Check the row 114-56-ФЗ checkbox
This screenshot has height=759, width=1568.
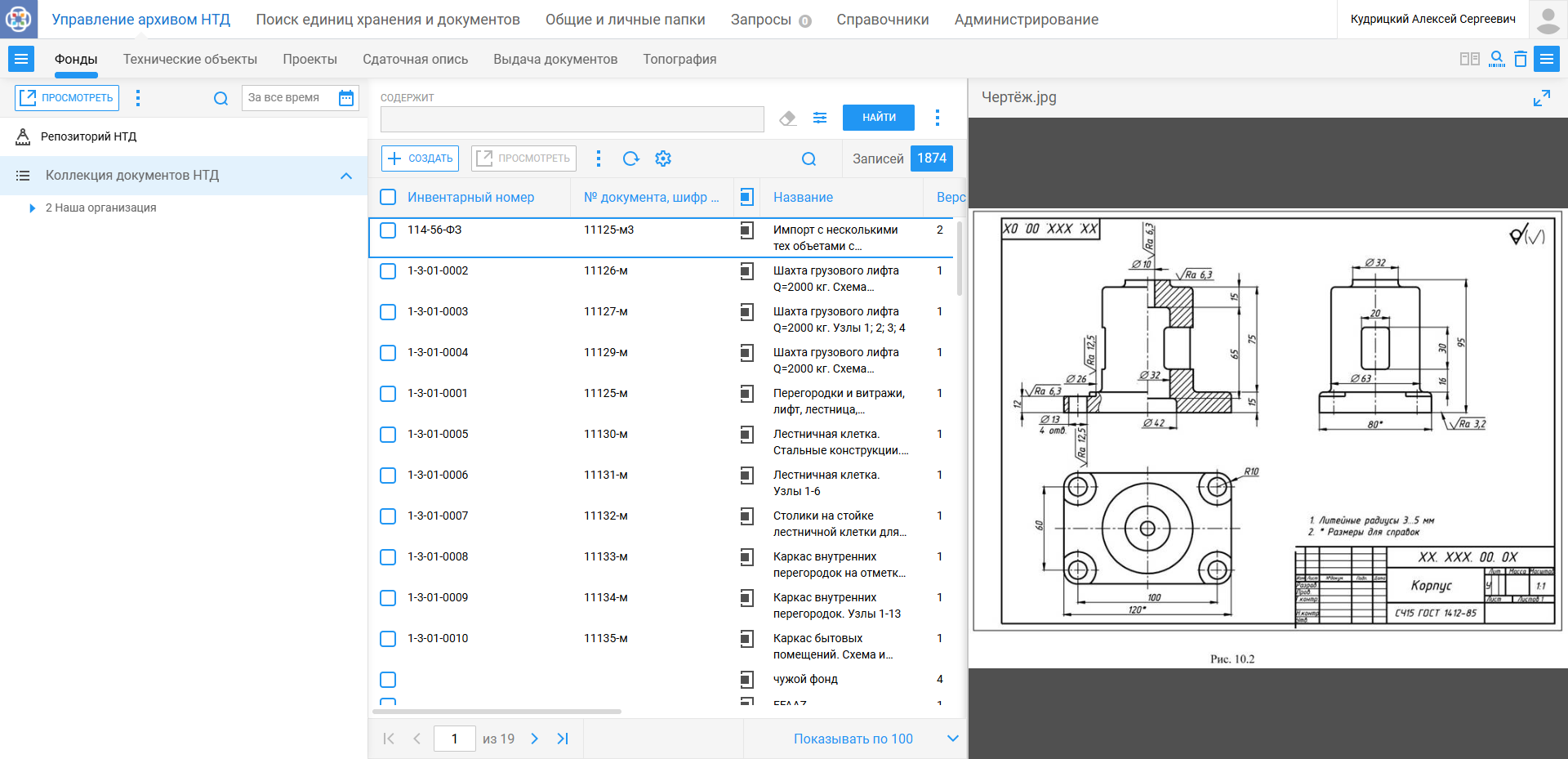tap(388, 230)
